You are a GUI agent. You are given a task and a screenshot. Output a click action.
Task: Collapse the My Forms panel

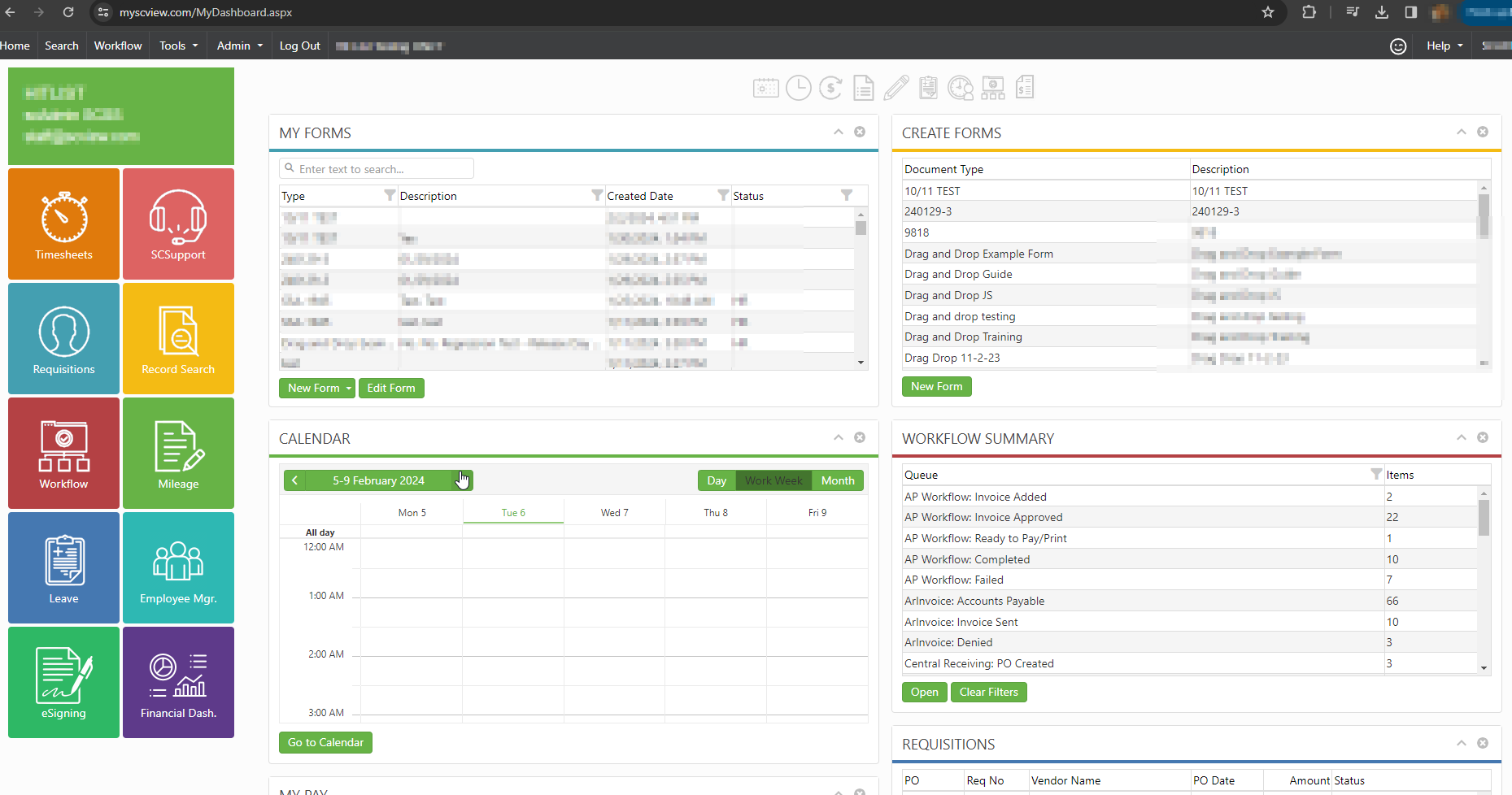tap(839, 132)
